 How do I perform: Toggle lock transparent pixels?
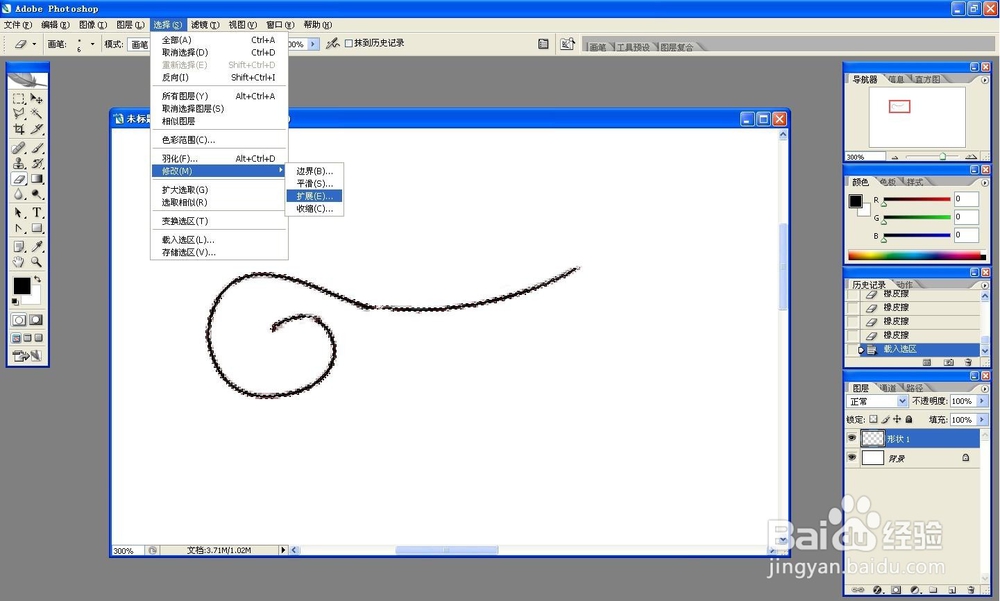click(873, 419)
